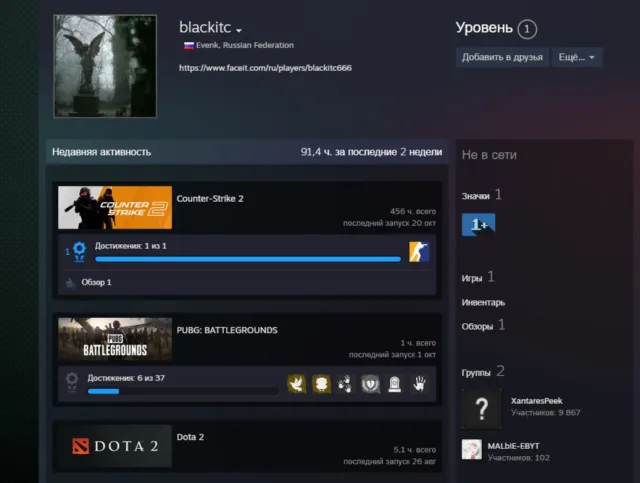Open the Инвентарь inventory link
640x483 pixels.
pyautogui.click(x=483, y=303)
